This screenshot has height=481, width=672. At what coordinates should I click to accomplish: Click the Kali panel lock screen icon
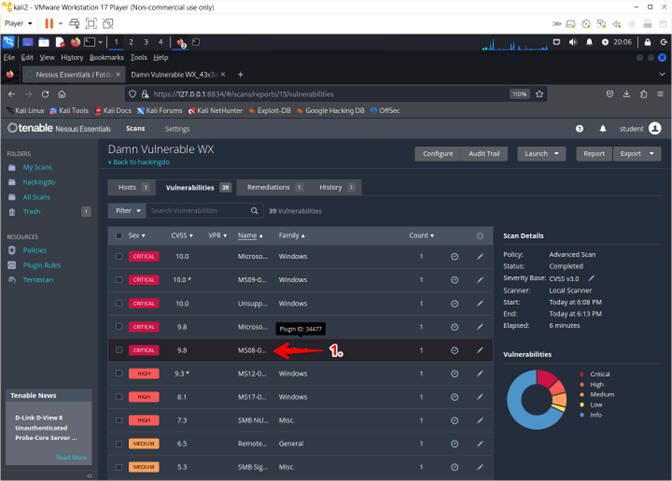pyautogui.click(x=648, y=42)
